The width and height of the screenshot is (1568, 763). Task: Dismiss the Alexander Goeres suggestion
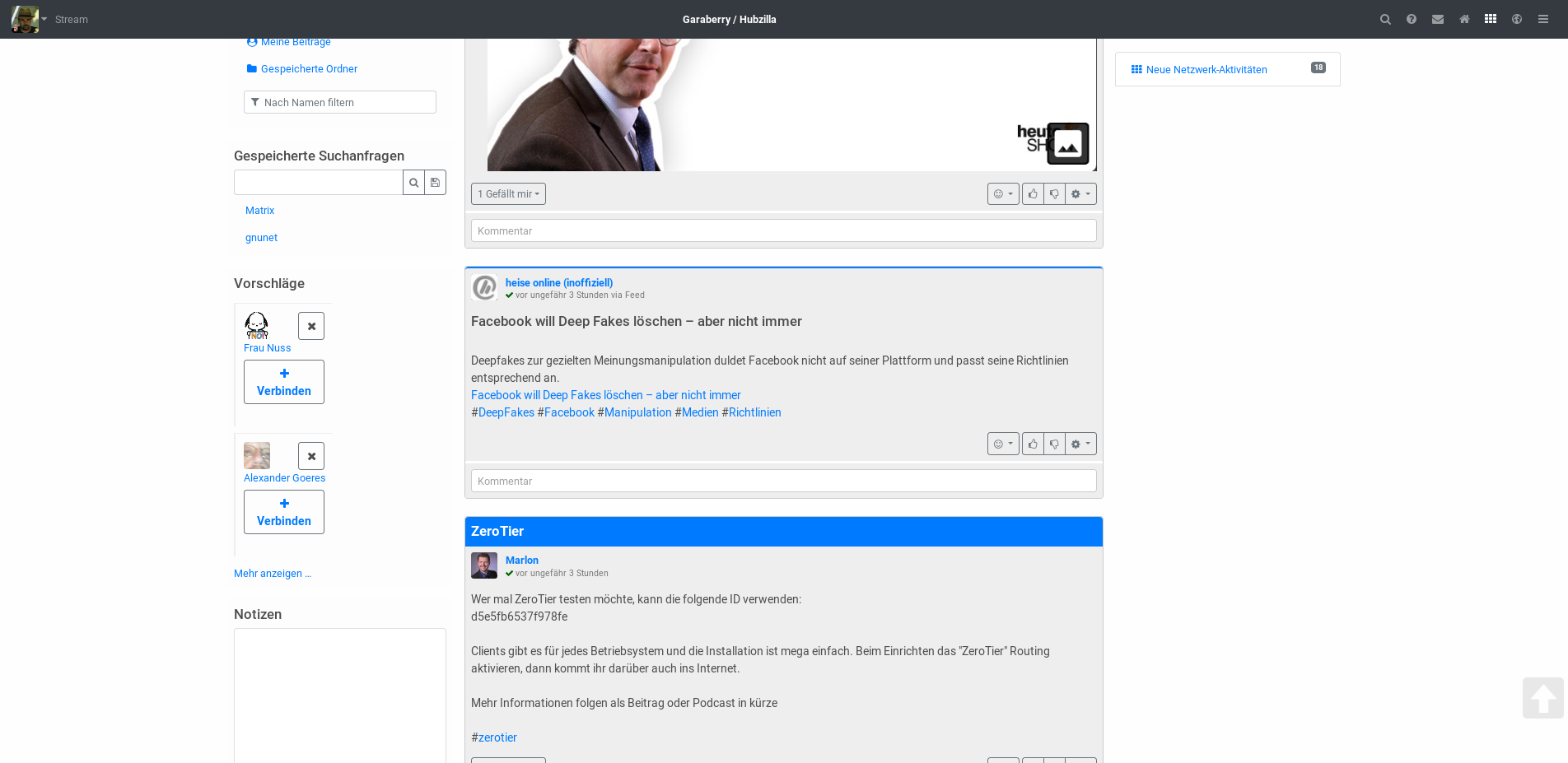click(x=311, y=456)
